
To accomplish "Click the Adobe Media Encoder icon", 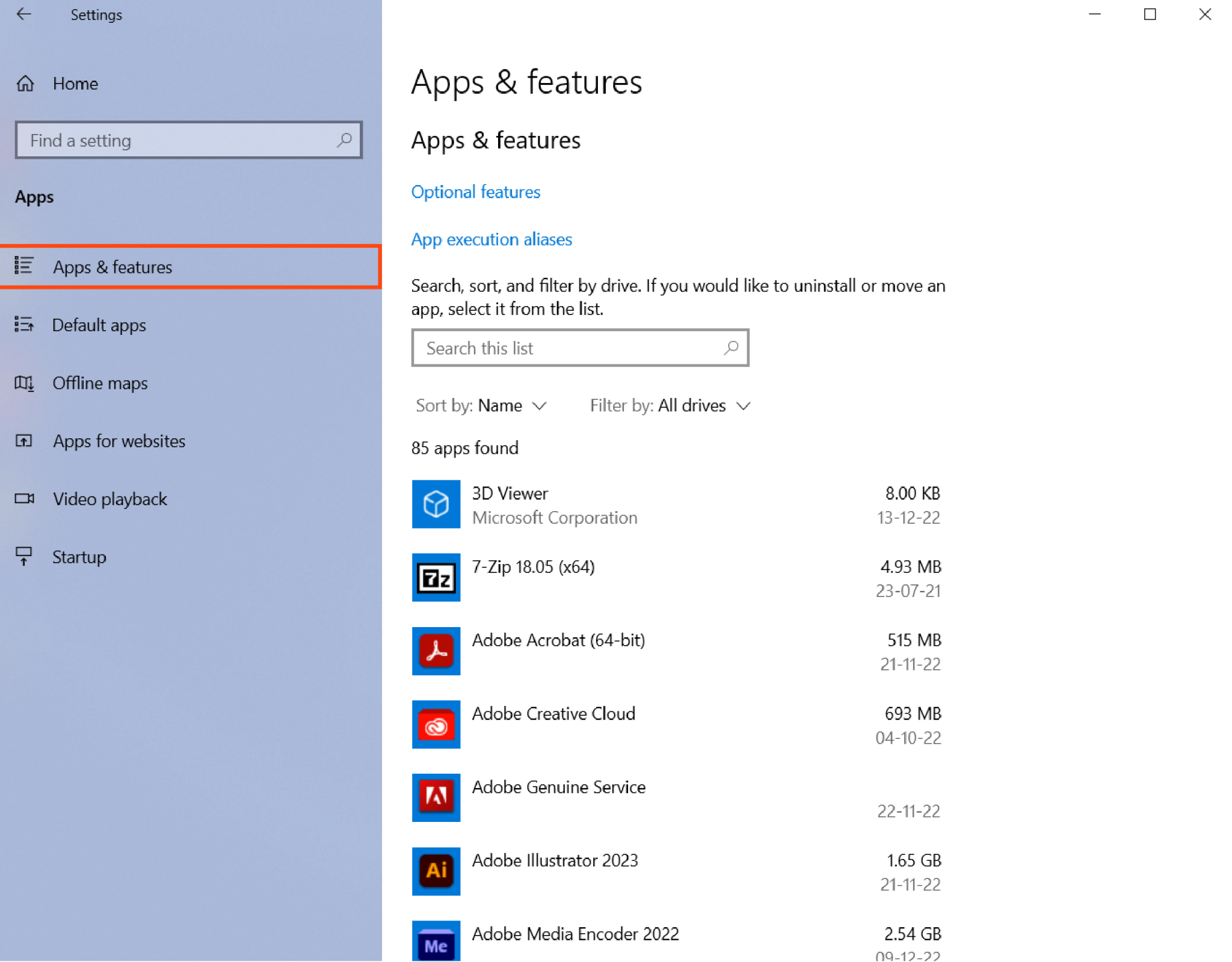I will click(x=436, y=942).
